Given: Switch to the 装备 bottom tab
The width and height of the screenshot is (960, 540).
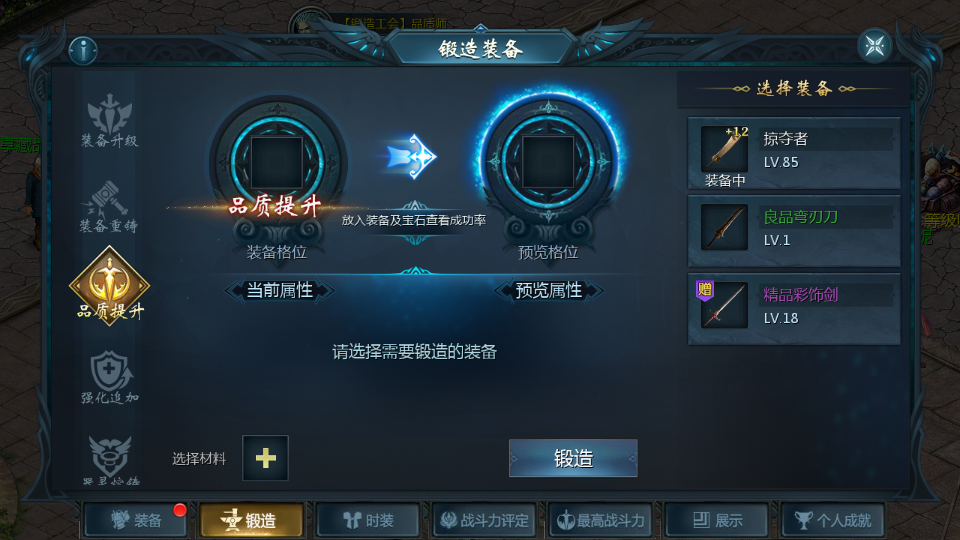Looking at the screenshot, I should (135, 520).
